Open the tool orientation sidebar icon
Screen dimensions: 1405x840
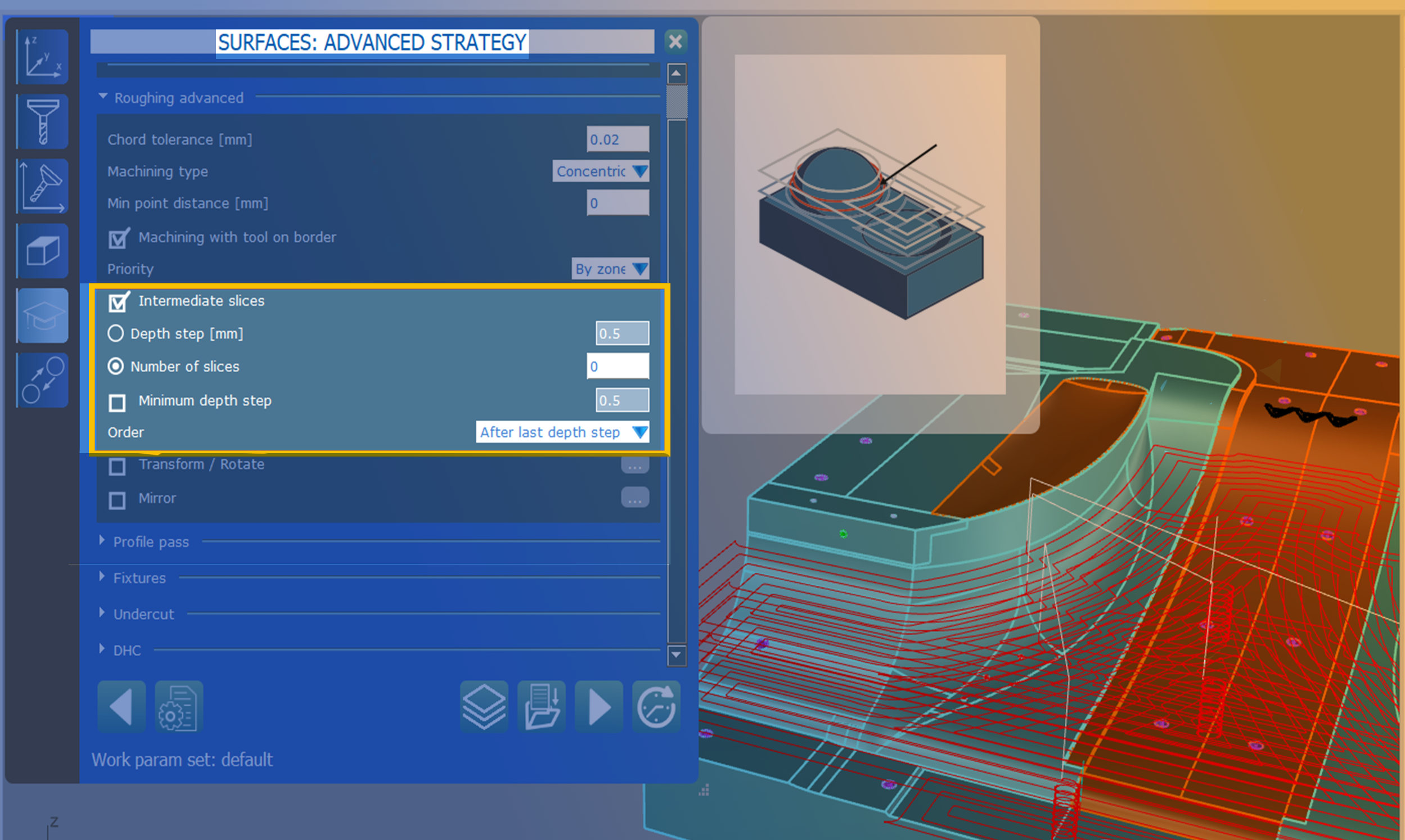(42, 186)
